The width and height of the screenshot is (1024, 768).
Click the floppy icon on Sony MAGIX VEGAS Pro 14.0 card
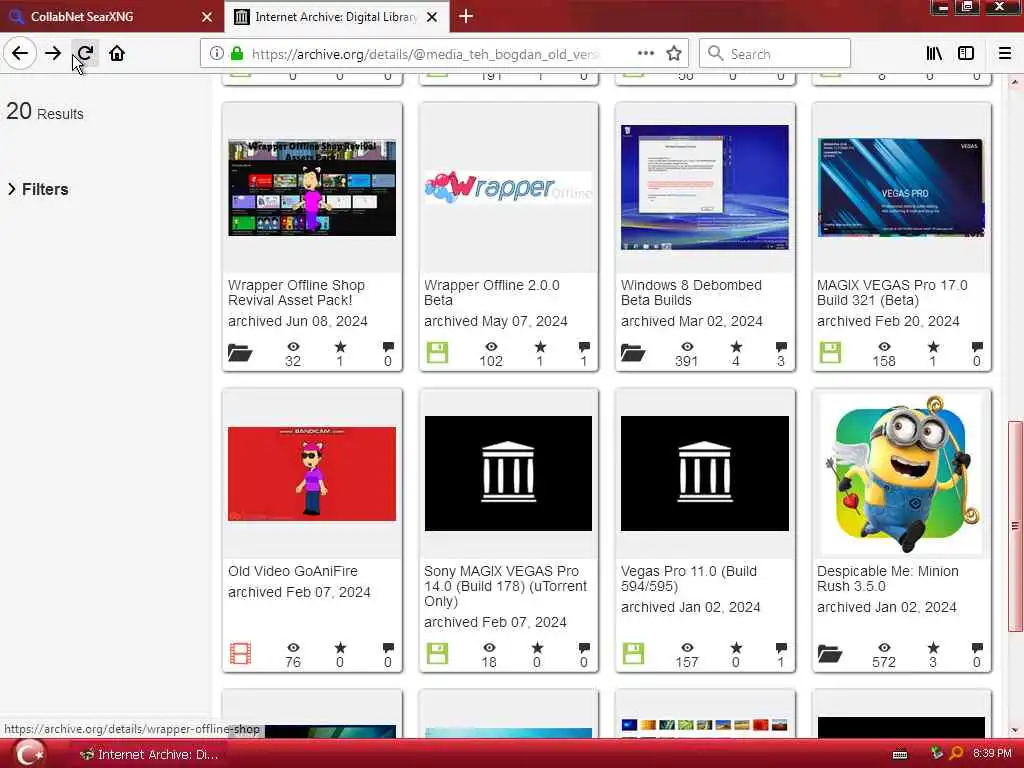437,653
